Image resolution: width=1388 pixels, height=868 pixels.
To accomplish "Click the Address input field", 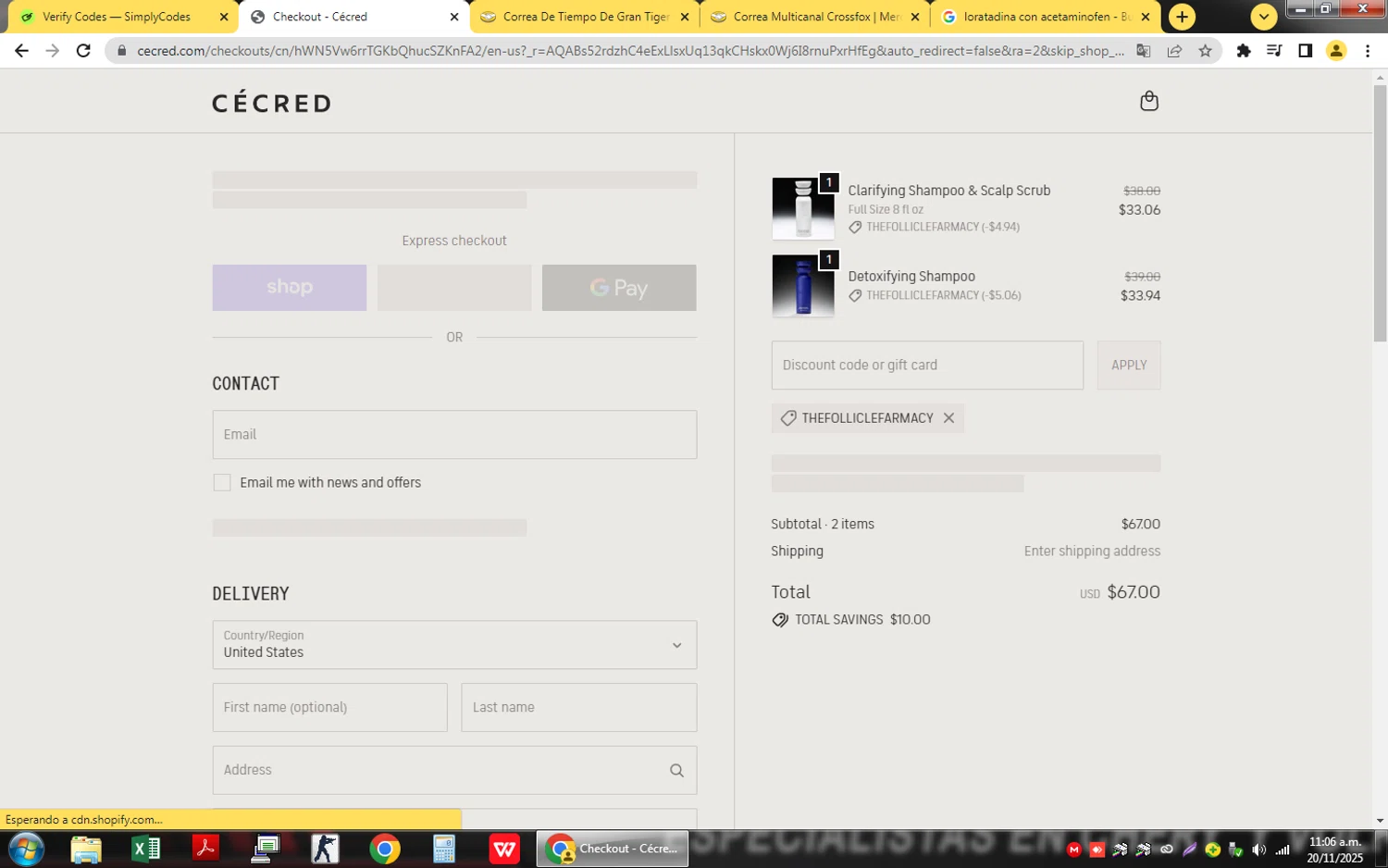I will point(454,771).
